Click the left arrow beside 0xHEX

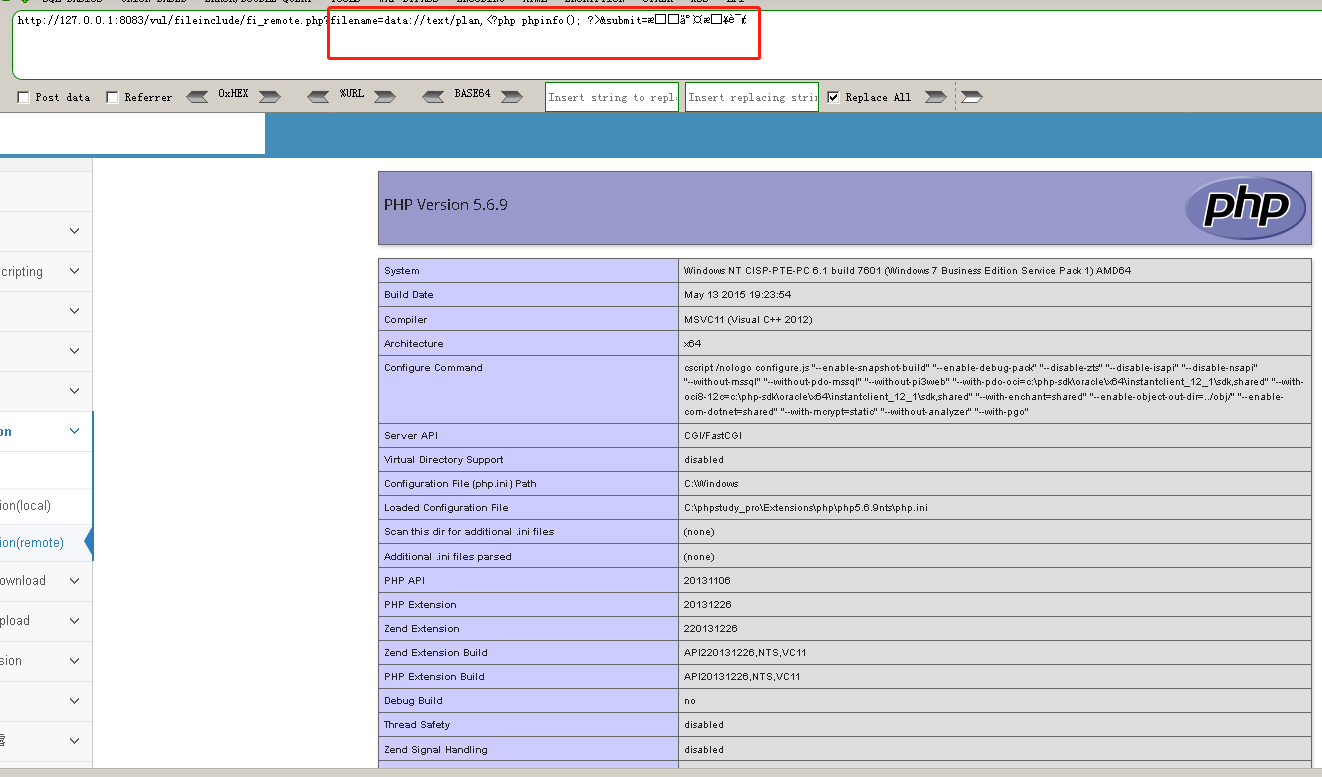coord(197,97)
